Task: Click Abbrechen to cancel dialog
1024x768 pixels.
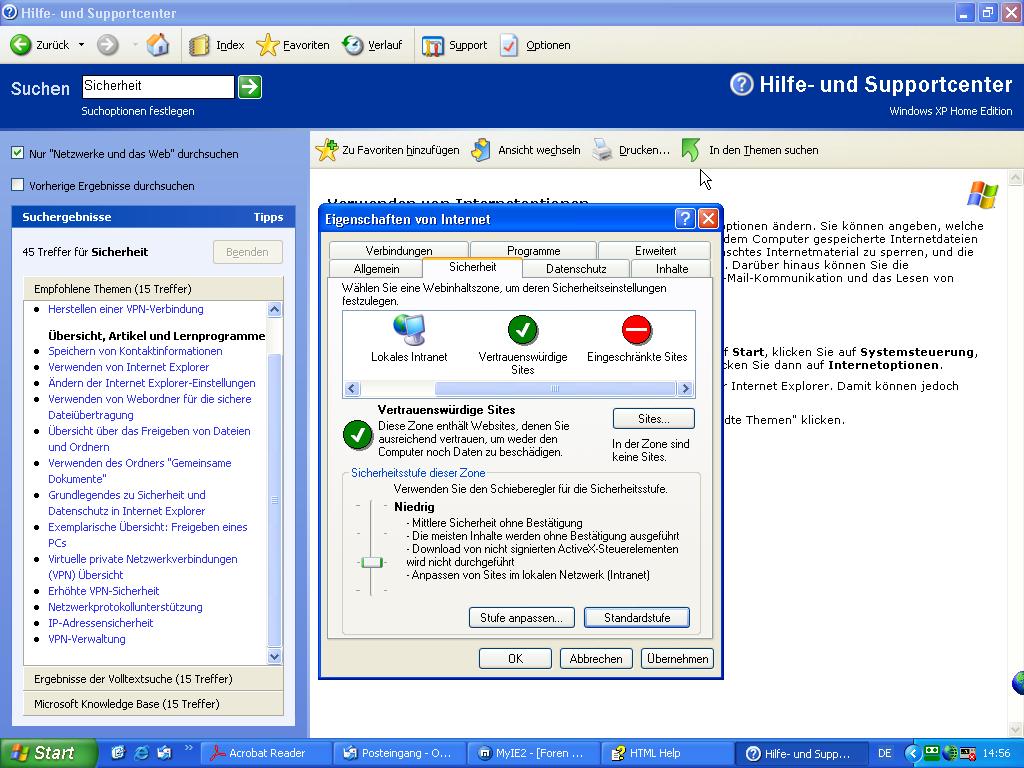Action: click(596, 658)
